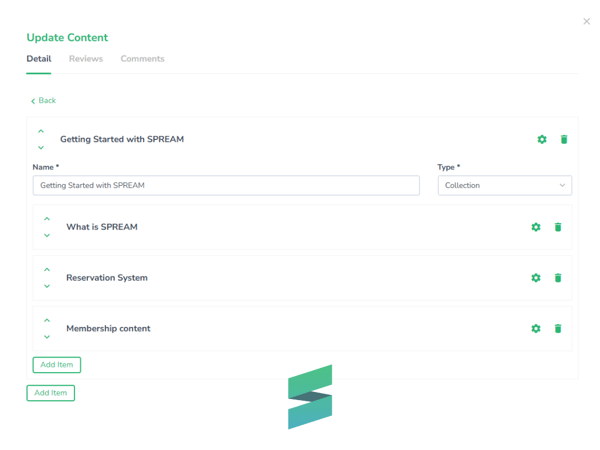This screenshot has width=600, height=450.
Task: Close the Update Content dialog
Action: (586, 21)
